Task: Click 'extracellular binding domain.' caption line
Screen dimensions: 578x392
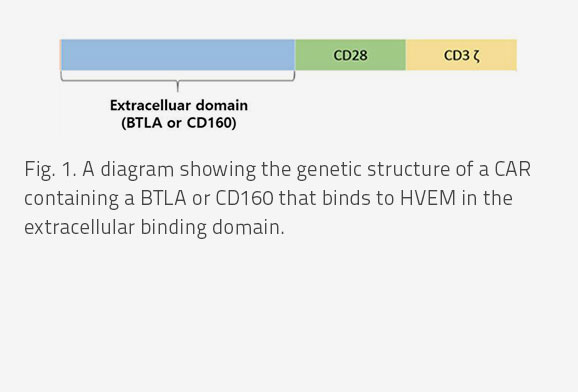Action: click(x=154, y=228)
